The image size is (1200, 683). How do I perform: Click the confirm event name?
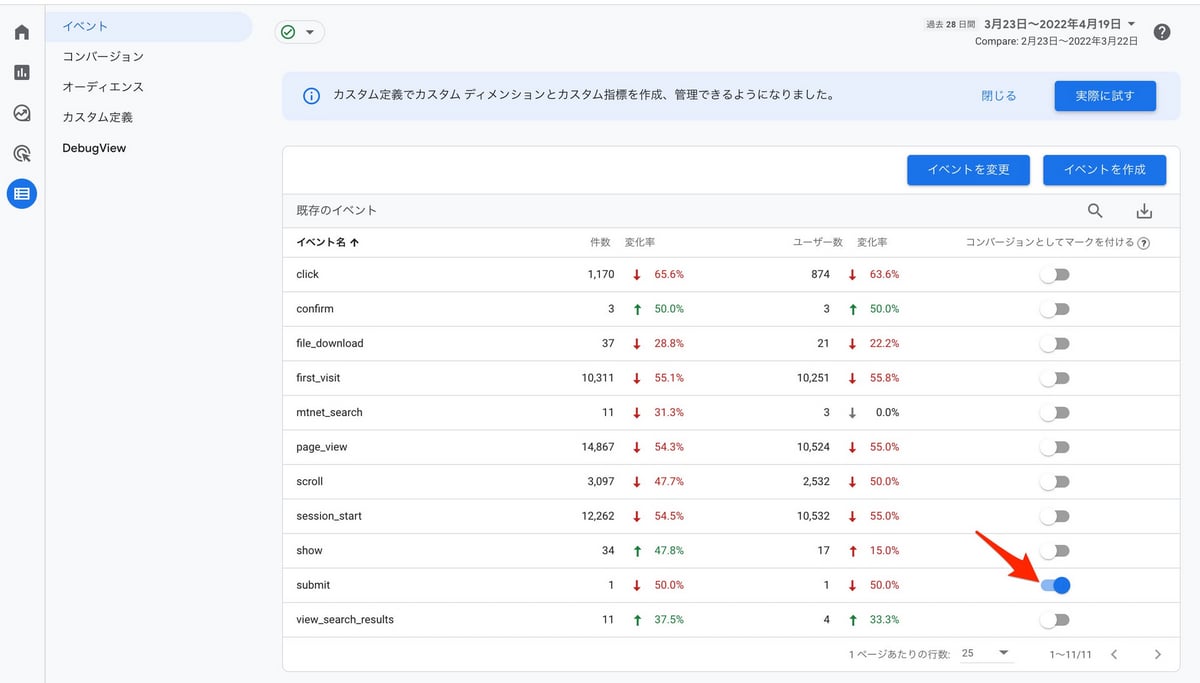point(315,309)
